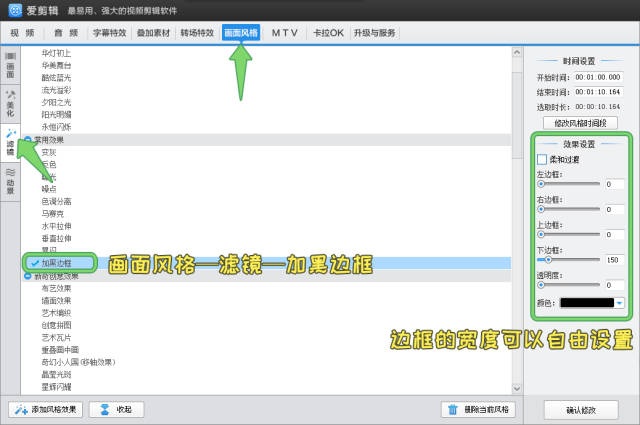Switch to the 音频 tab
The image size is (640, 425).
(66, 33)
